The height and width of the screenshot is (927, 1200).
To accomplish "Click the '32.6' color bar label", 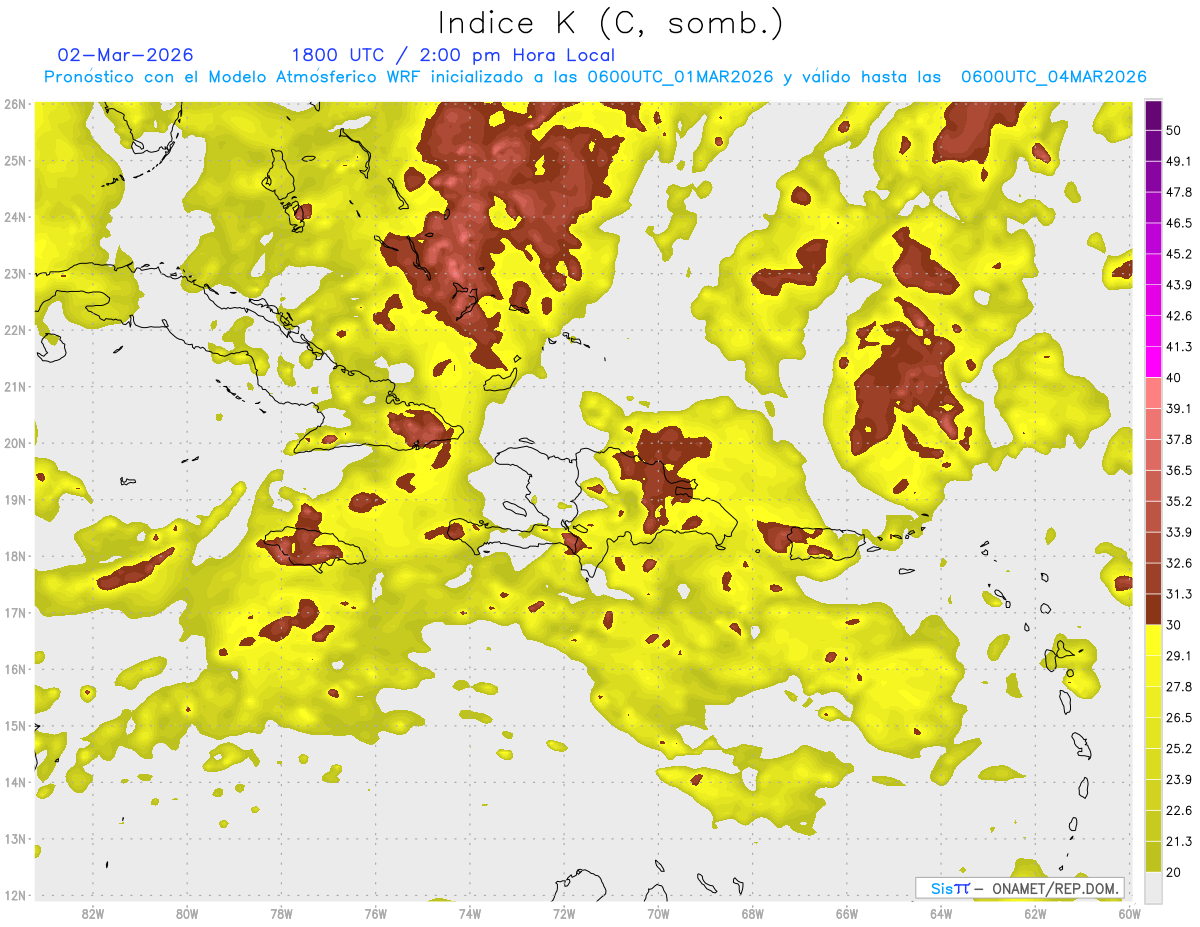I will (x=1178, y=563).
